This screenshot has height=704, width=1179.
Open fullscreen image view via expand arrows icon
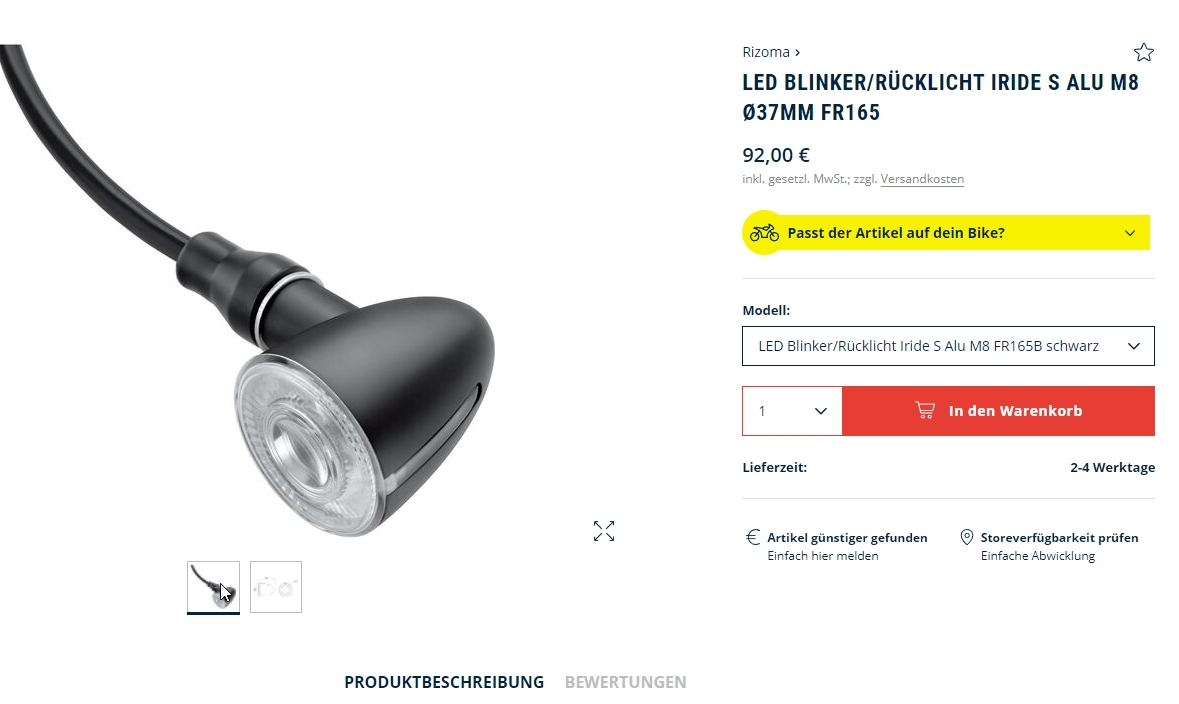click(x=604, y=531)
